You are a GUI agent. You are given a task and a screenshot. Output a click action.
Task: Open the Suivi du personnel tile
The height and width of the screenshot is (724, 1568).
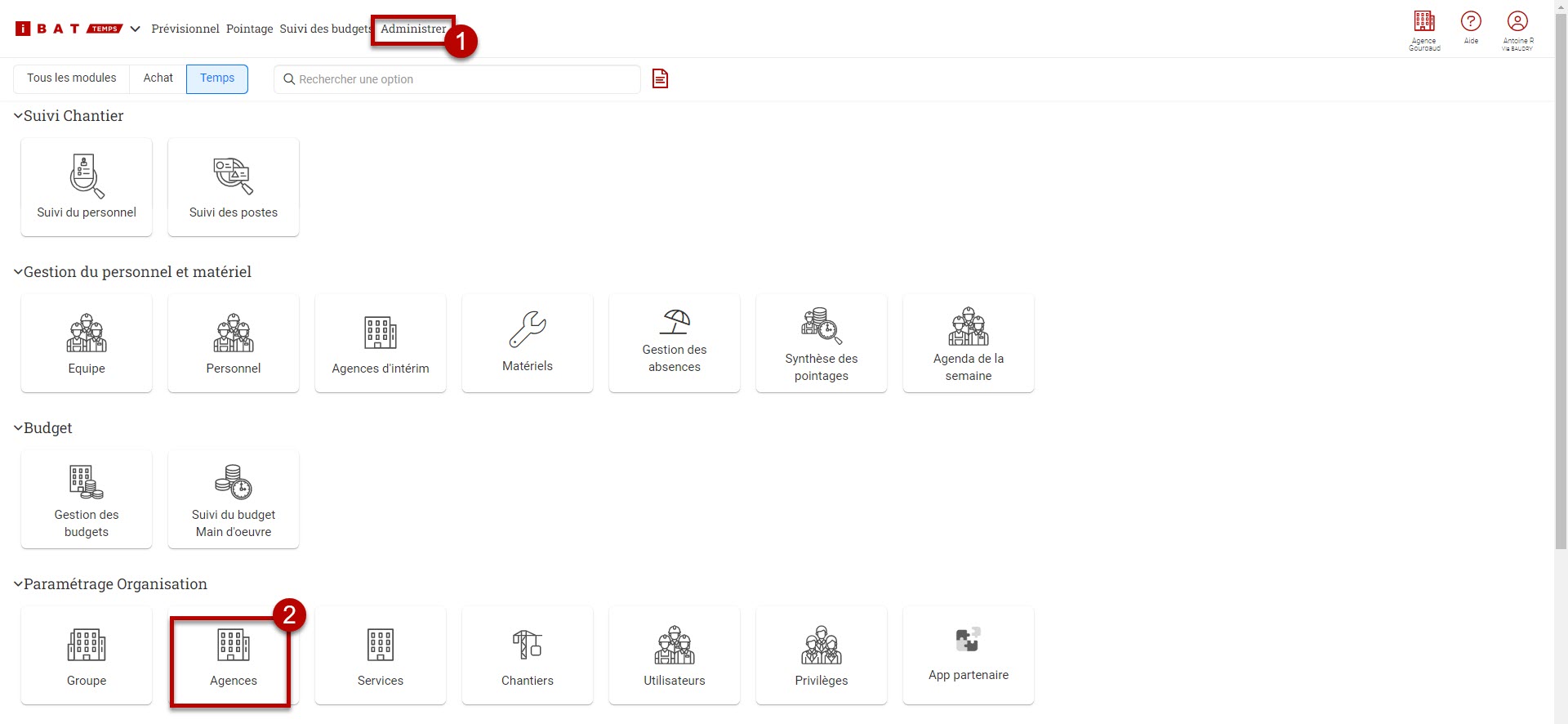click(x=87, y=187)
